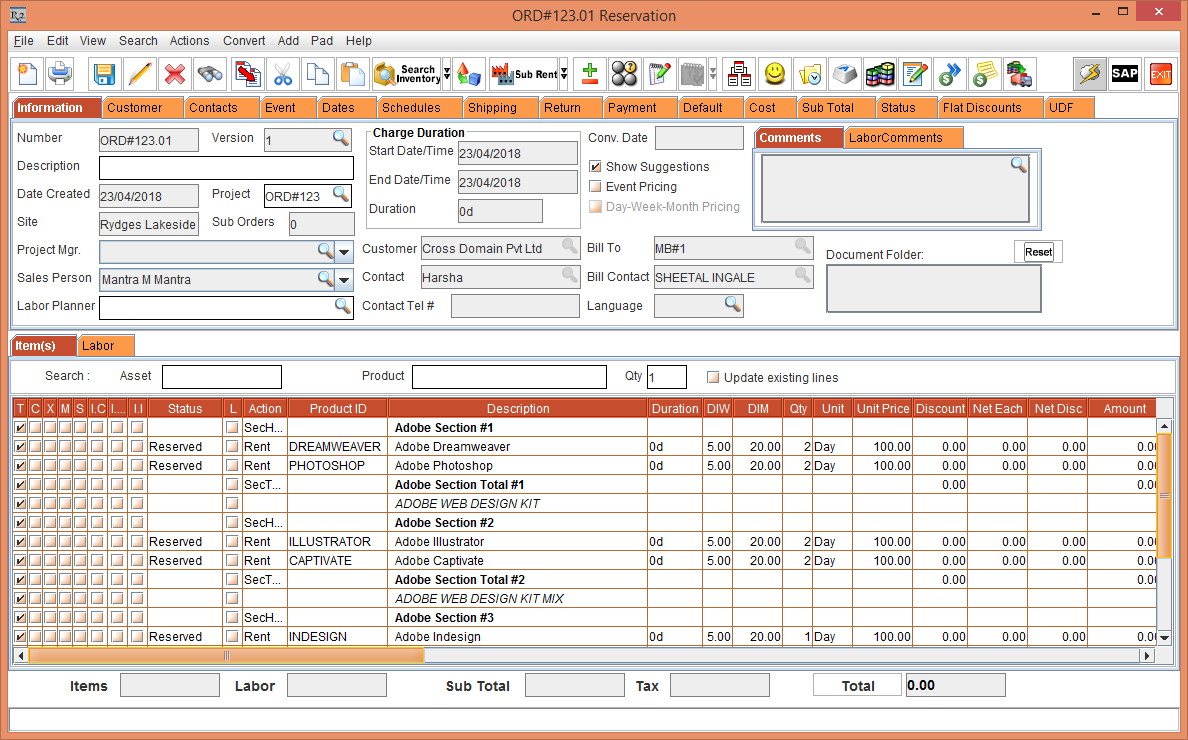Click the Sub Rent toolbar button
This screenshot has height=740, width=1188.
point(524,74)
